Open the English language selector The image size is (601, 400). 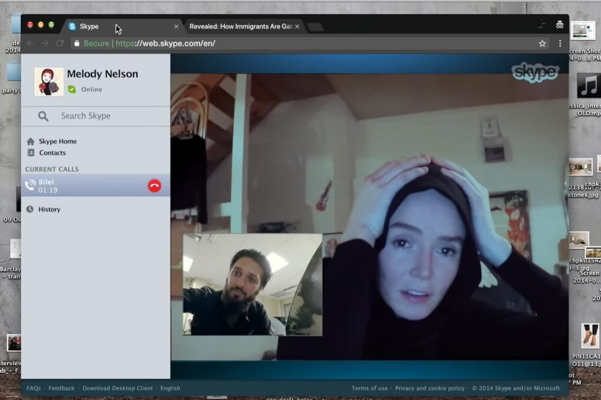pos(170,388)
